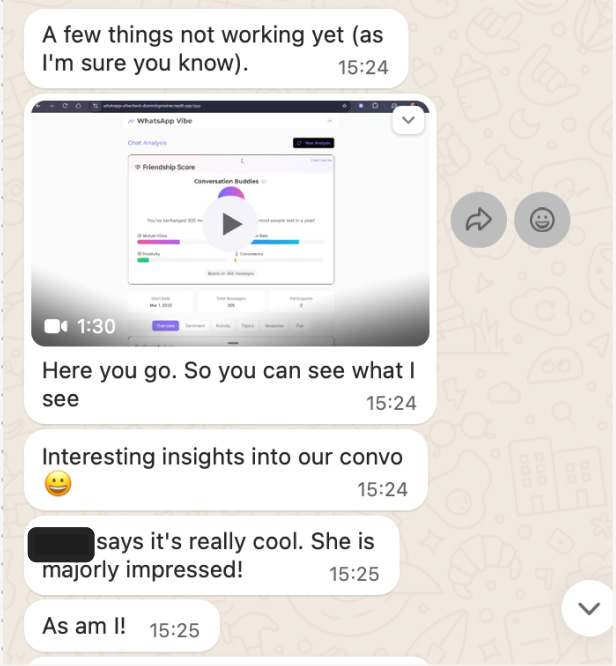Image resolution: width=616 pixels, height=666 pixels.
Task: Open the video message options chevron
Action: coord(408,120)
